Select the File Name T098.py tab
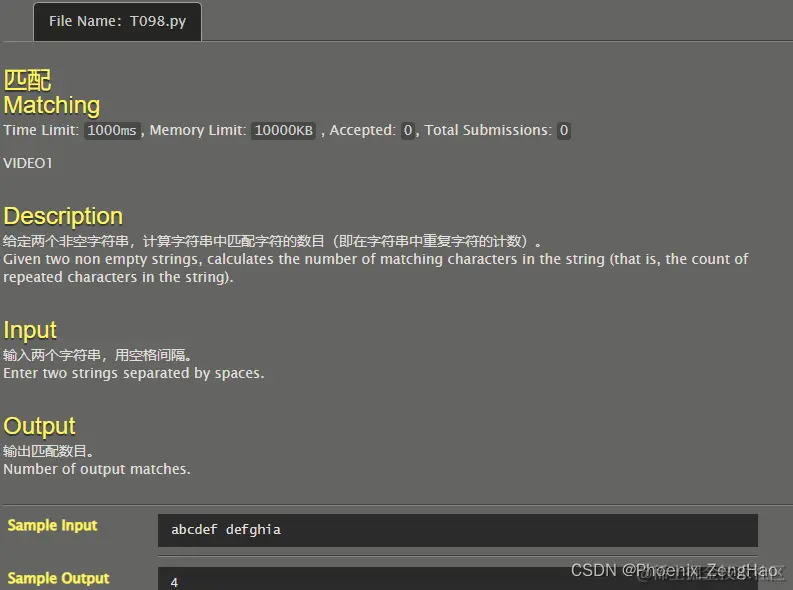793x590 pixels. click(117, 21)
